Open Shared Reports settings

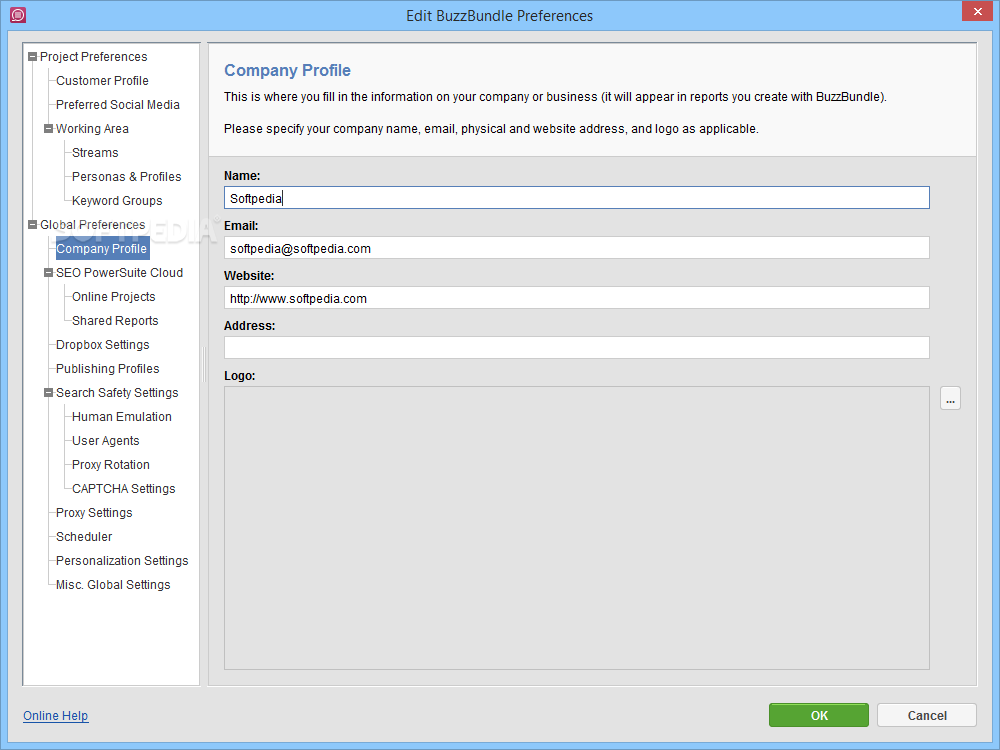point(115,321)
